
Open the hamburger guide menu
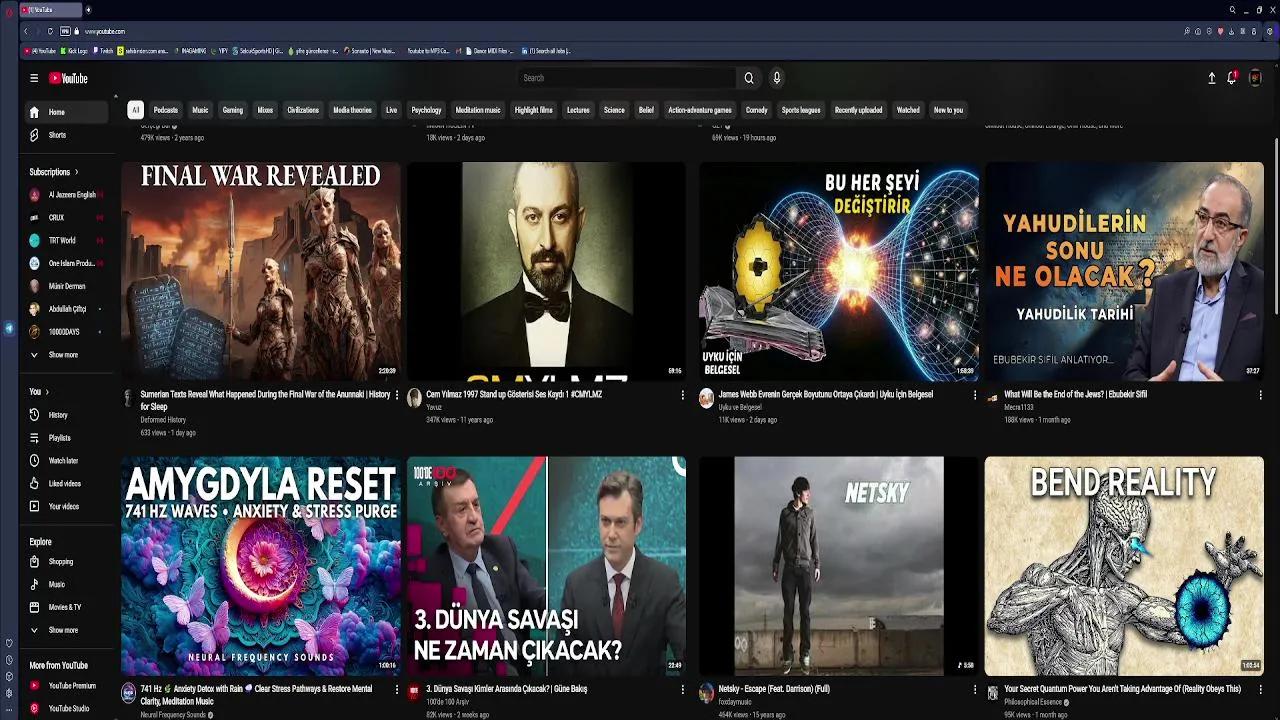33,78
